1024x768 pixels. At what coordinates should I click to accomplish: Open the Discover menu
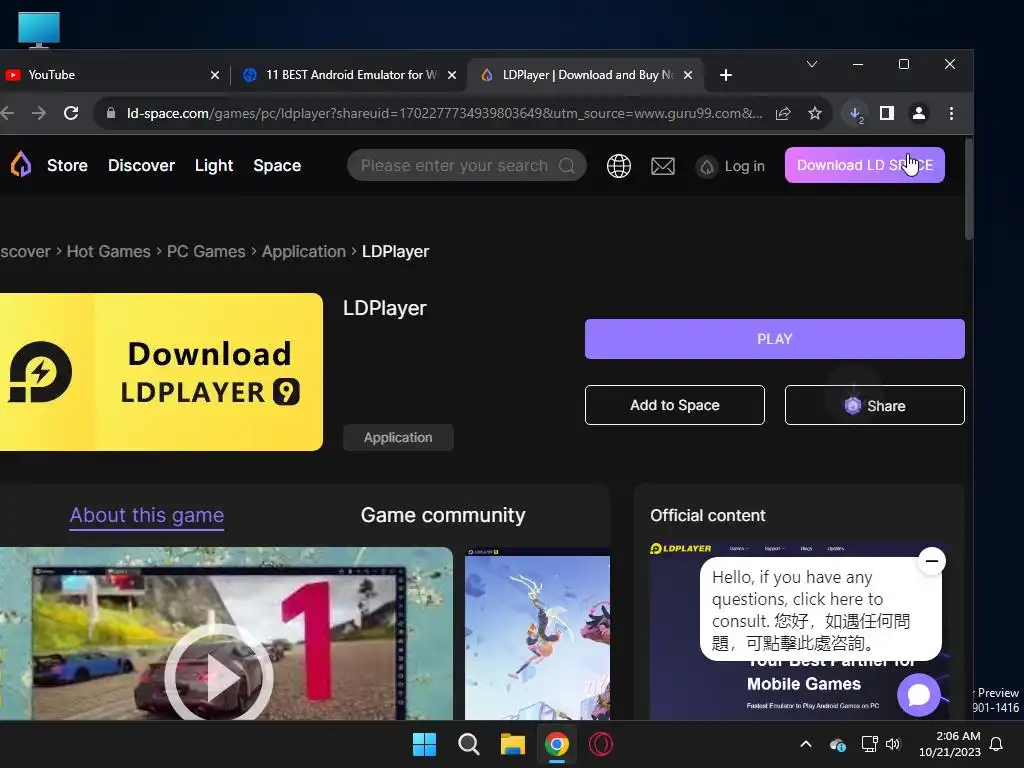141,165
